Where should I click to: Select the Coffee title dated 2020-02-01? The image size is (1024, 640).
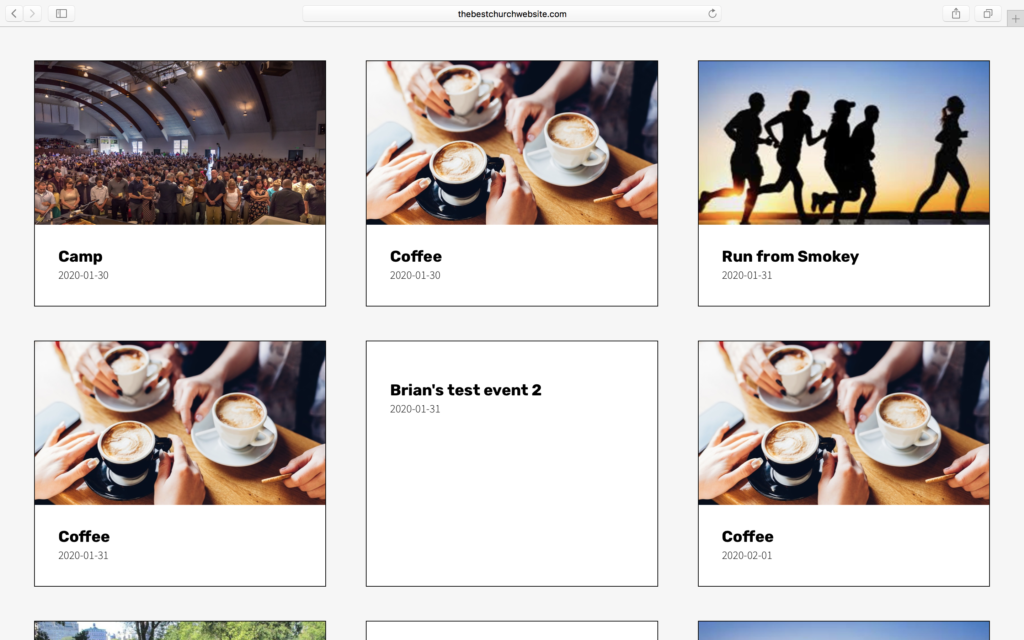(747, 536)
